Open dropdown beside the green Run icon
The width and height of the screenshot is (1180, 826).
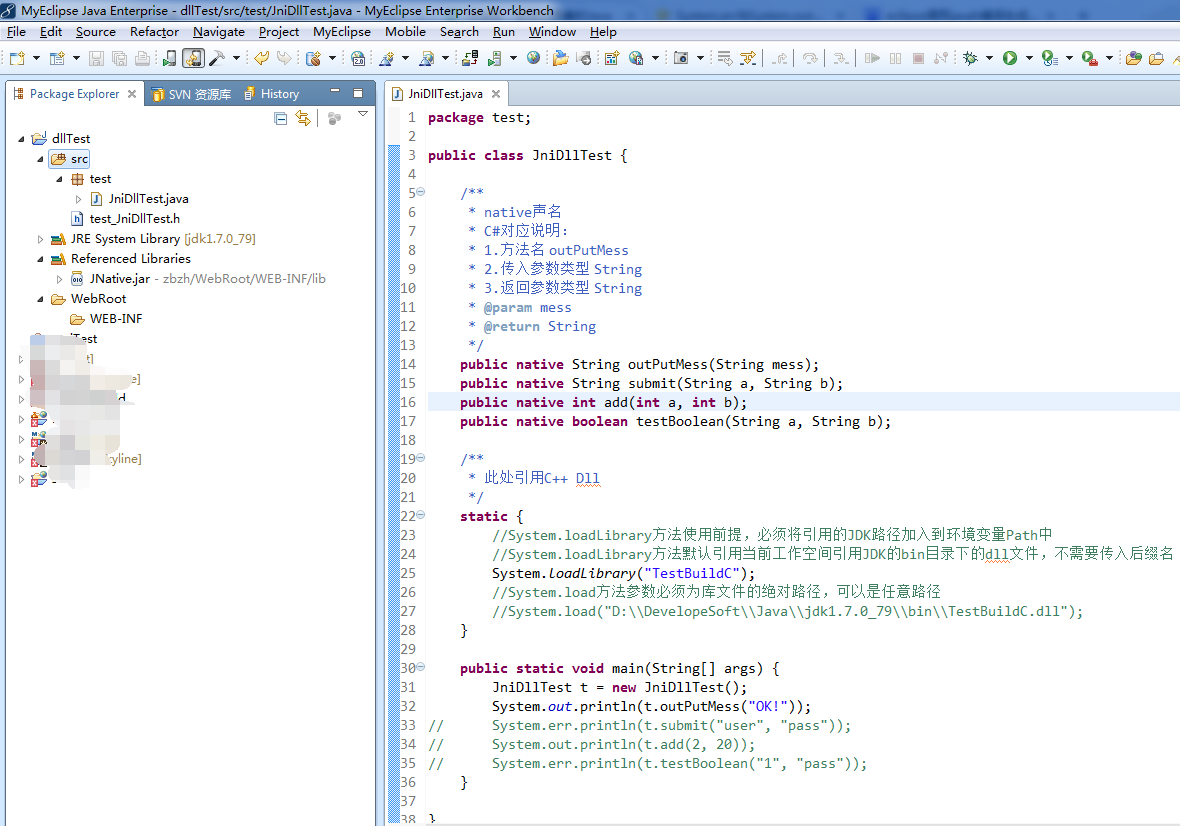pos(1029,58)
